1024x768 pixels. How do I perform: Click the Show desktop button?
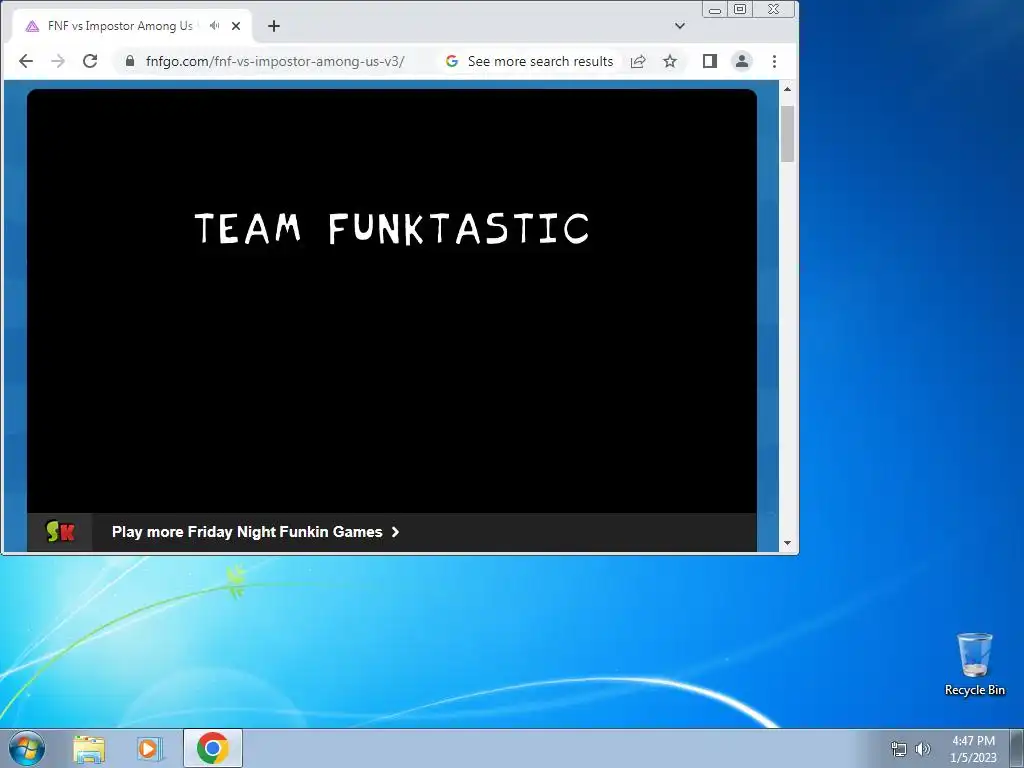1017,748
